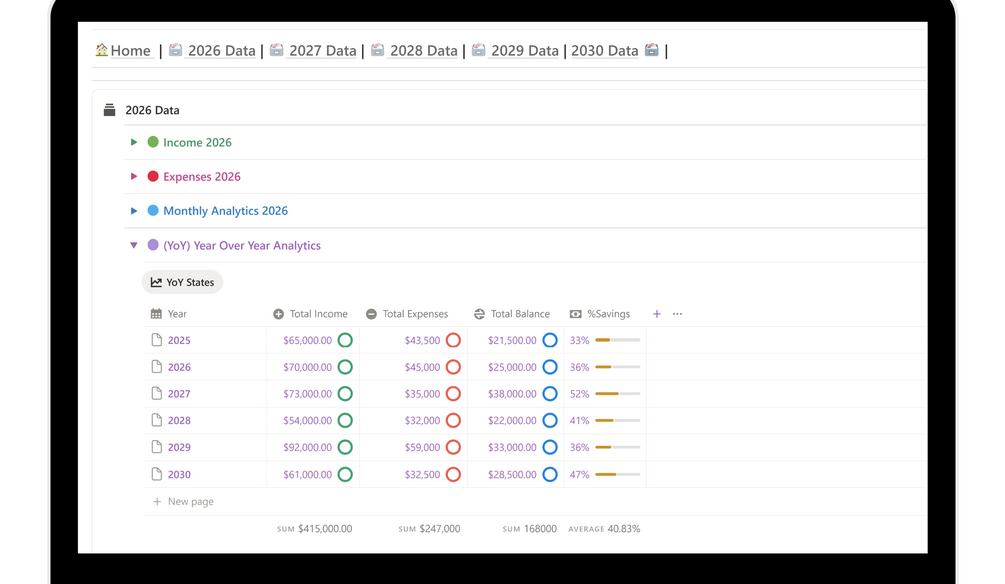Expand the Expenses 2026 toggle arrow
The width and height of the screenshot is (1005, 584).
(134, 176)
